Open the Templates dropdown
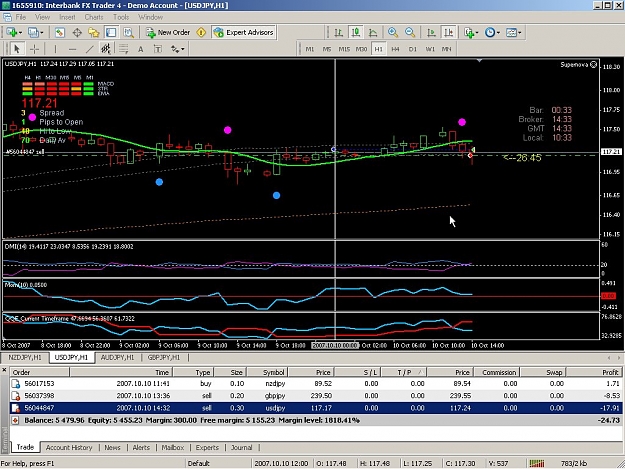This screenshot has width=625, height=469. [x=513, y=33]
